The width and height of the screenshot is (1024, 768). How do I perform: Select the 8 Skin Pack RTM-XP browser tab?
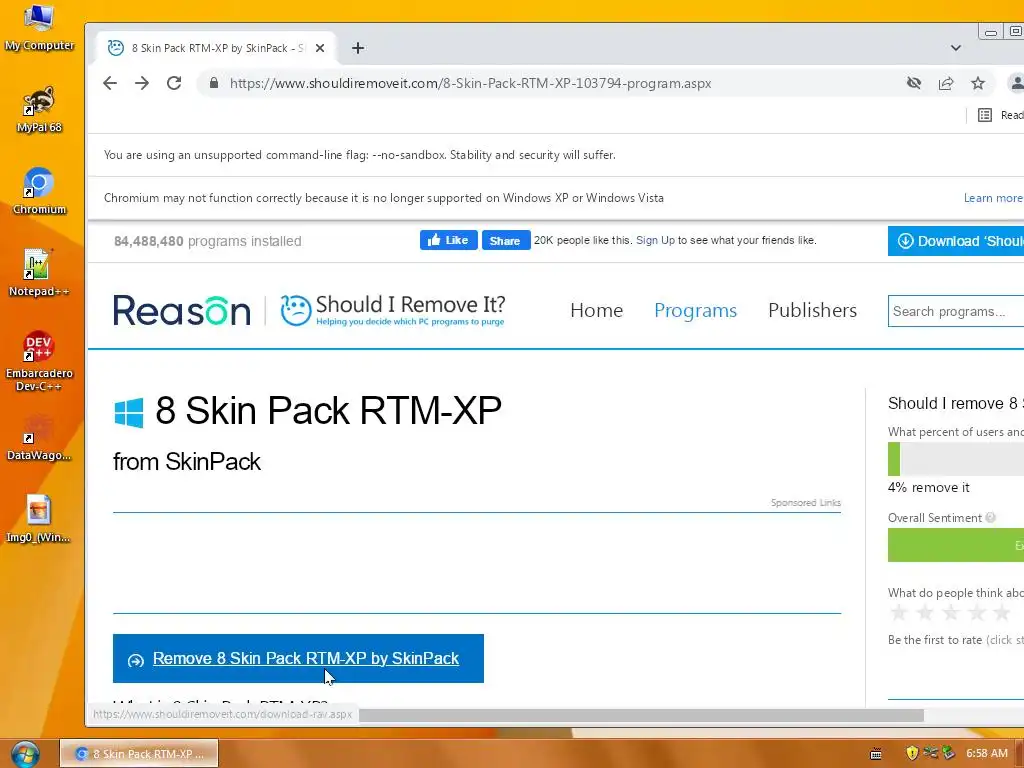(216, 48)
